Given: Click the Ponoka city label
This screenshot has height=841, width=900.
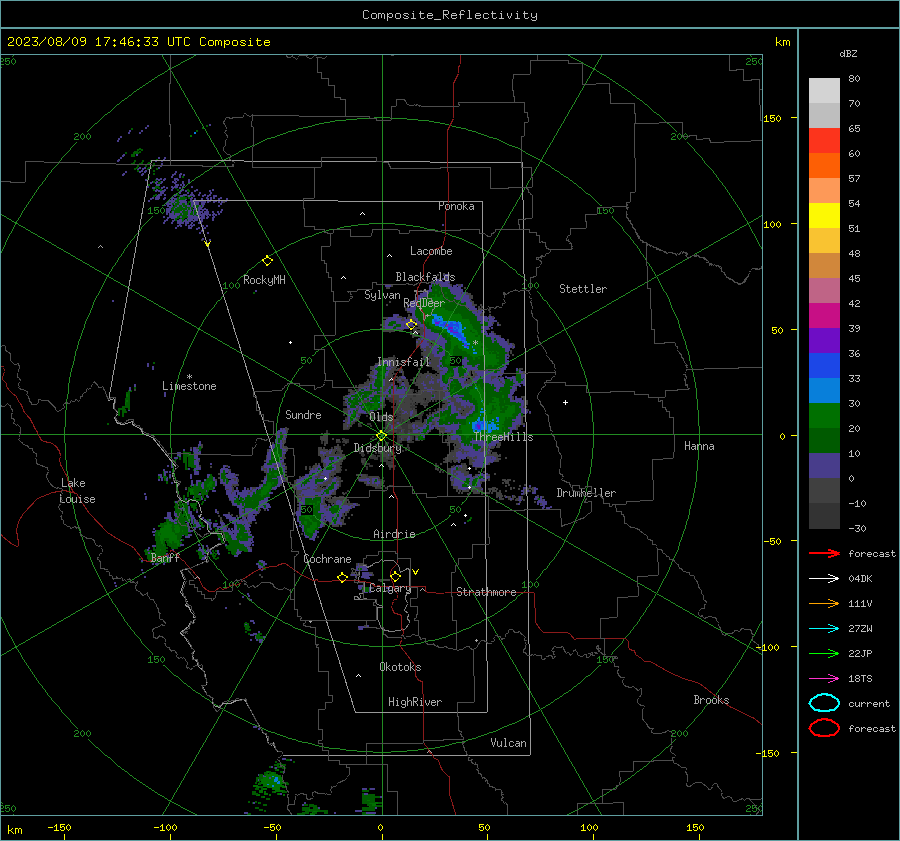Looking at the screenshot, I should coord(456,206).
